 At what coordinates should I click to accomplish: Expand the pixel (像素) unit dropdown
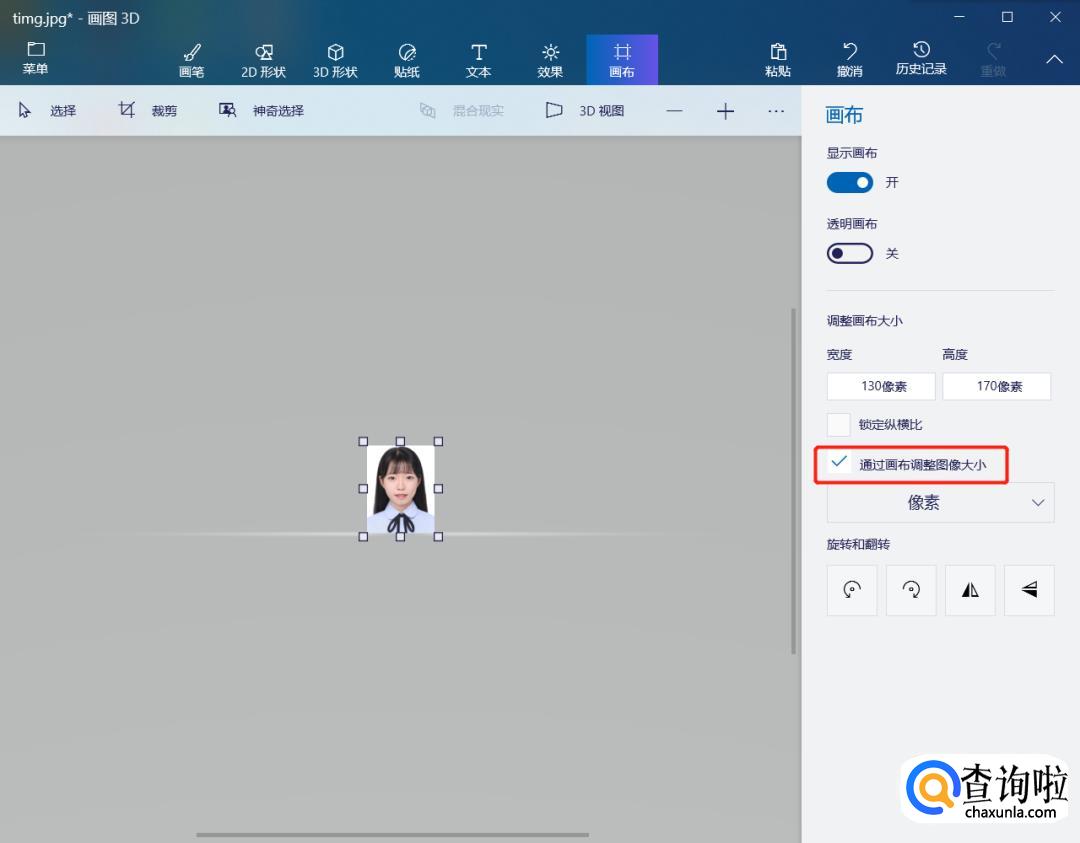pyautogui.click(x=940, y=503)
